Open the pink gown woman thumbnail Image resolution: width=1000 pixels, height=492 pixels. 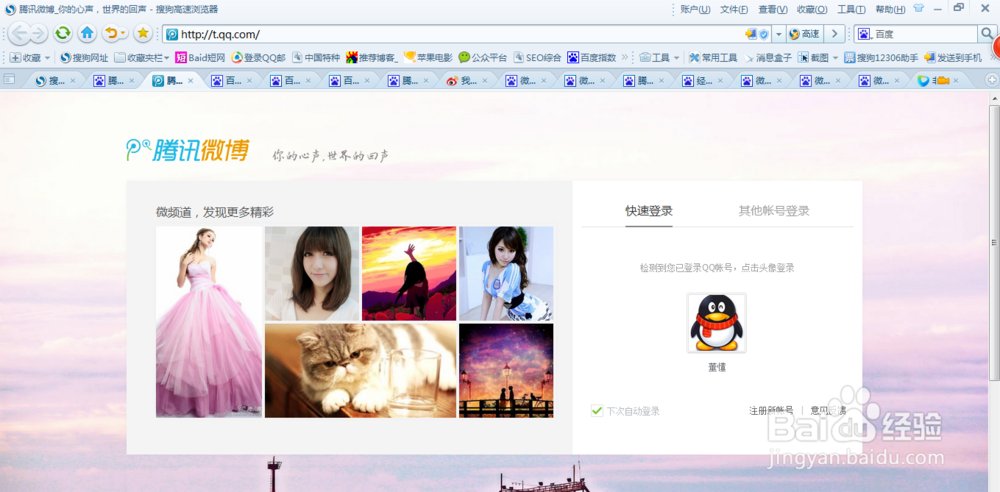click(209, 322)
